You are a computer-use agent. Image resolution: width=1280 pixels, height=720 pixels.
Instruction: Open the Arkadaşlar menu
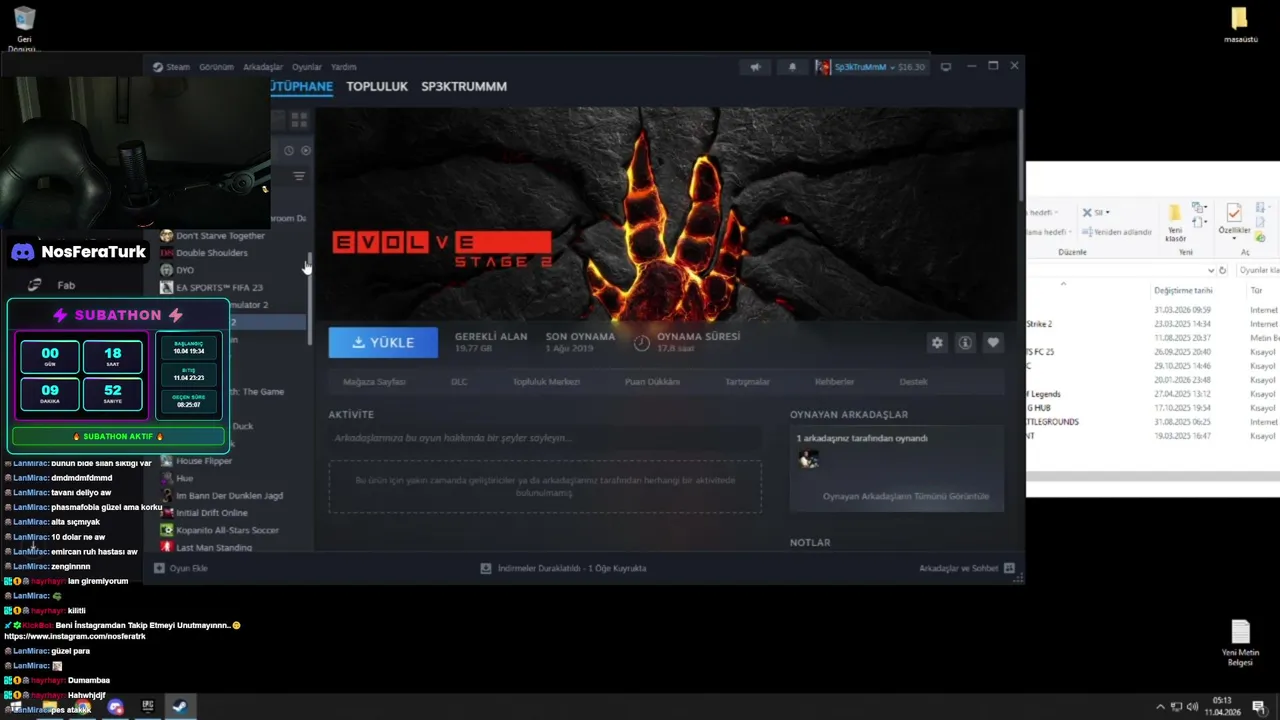[263, 67]
